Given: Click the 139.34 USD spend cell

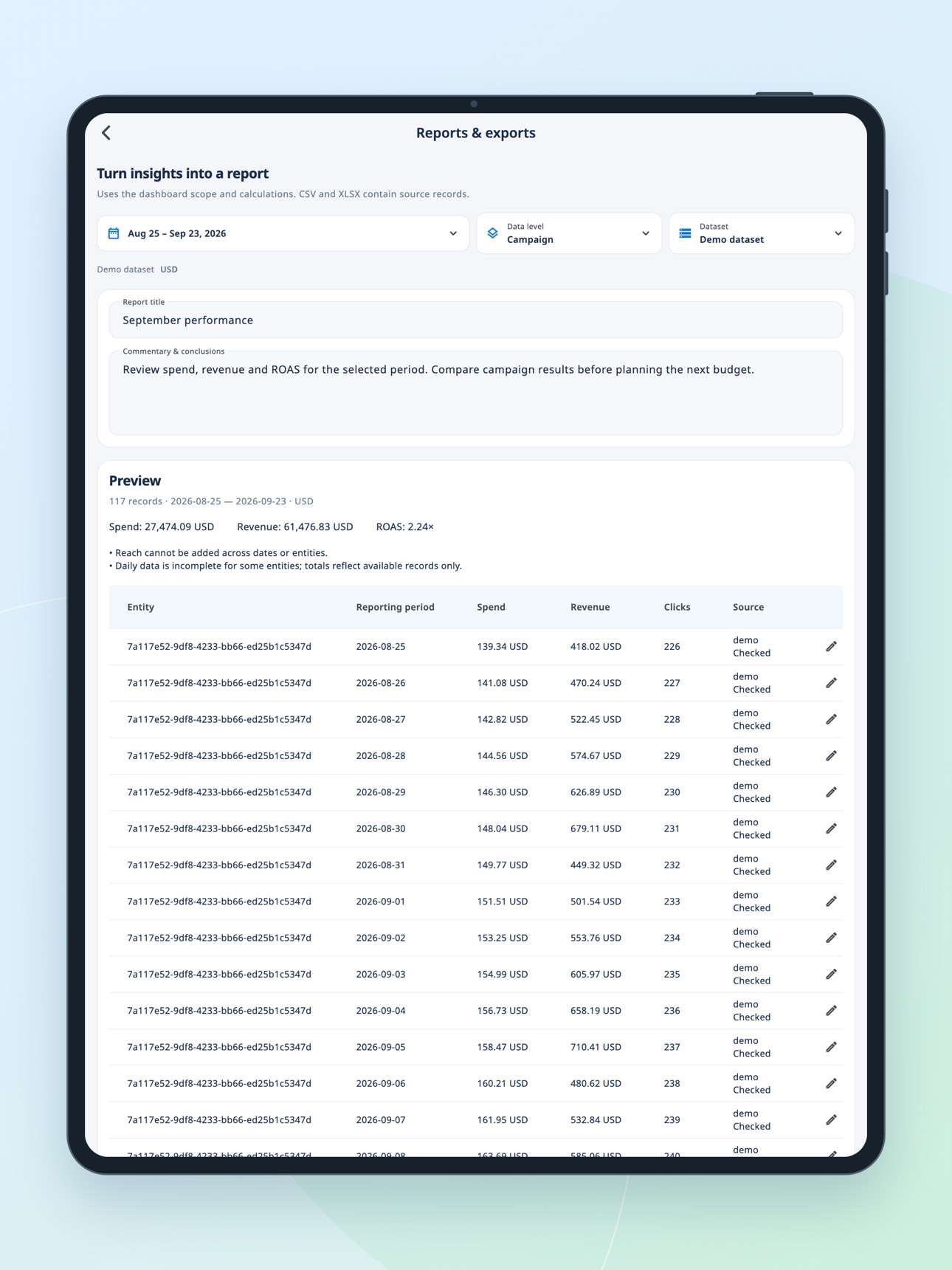Looking at the screenshot, I should (x=503, y=647).
